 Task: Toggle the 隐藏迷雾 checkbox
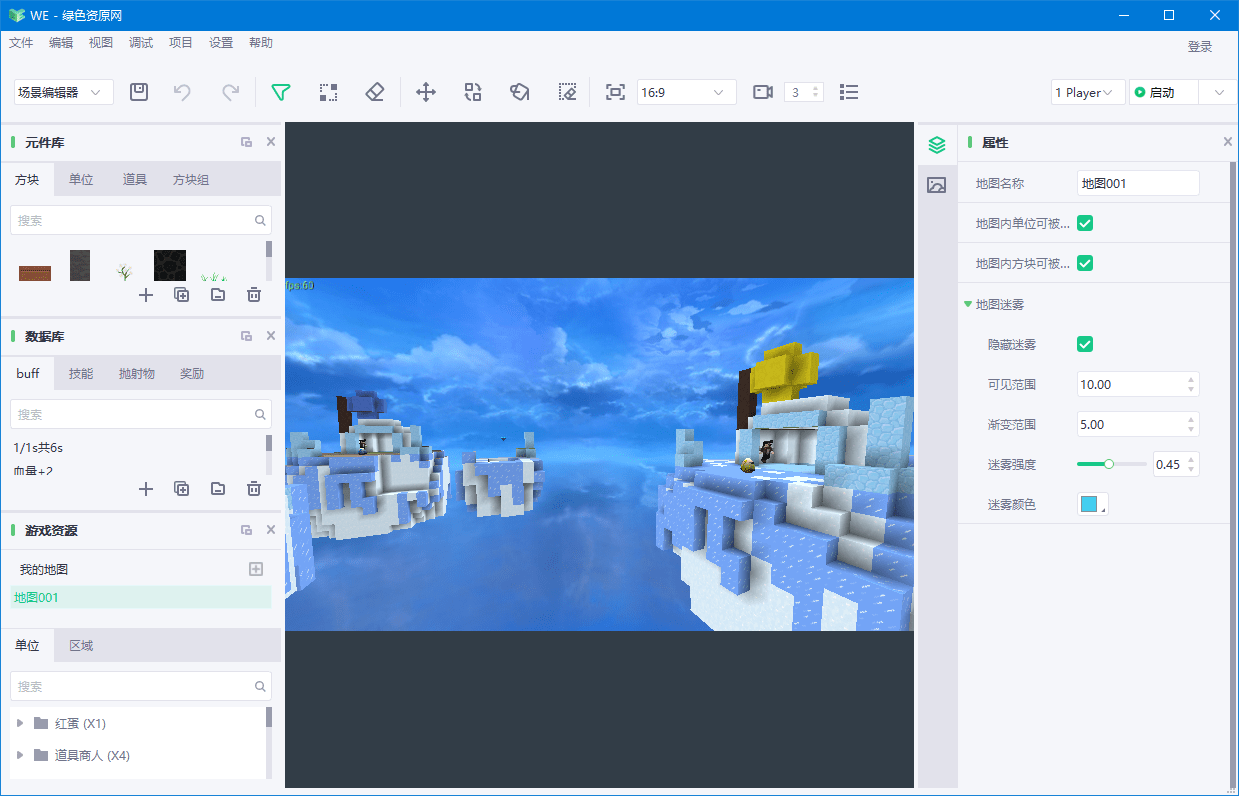pos(1085,344)
